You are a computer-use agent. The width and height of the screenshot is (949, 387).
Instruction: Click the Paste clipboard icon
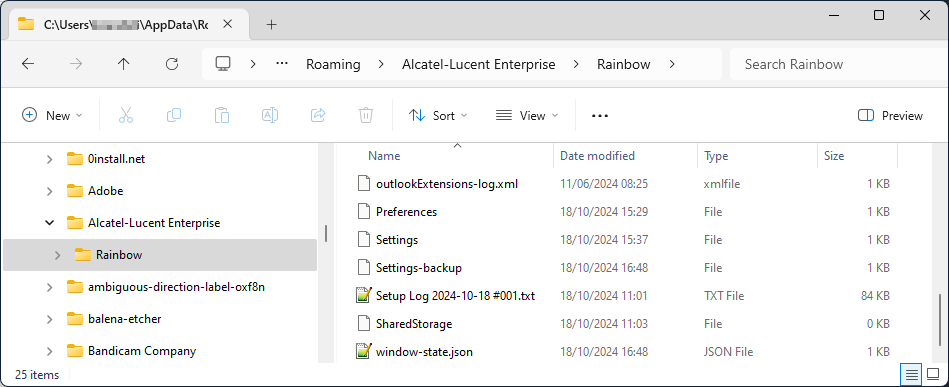222,115
